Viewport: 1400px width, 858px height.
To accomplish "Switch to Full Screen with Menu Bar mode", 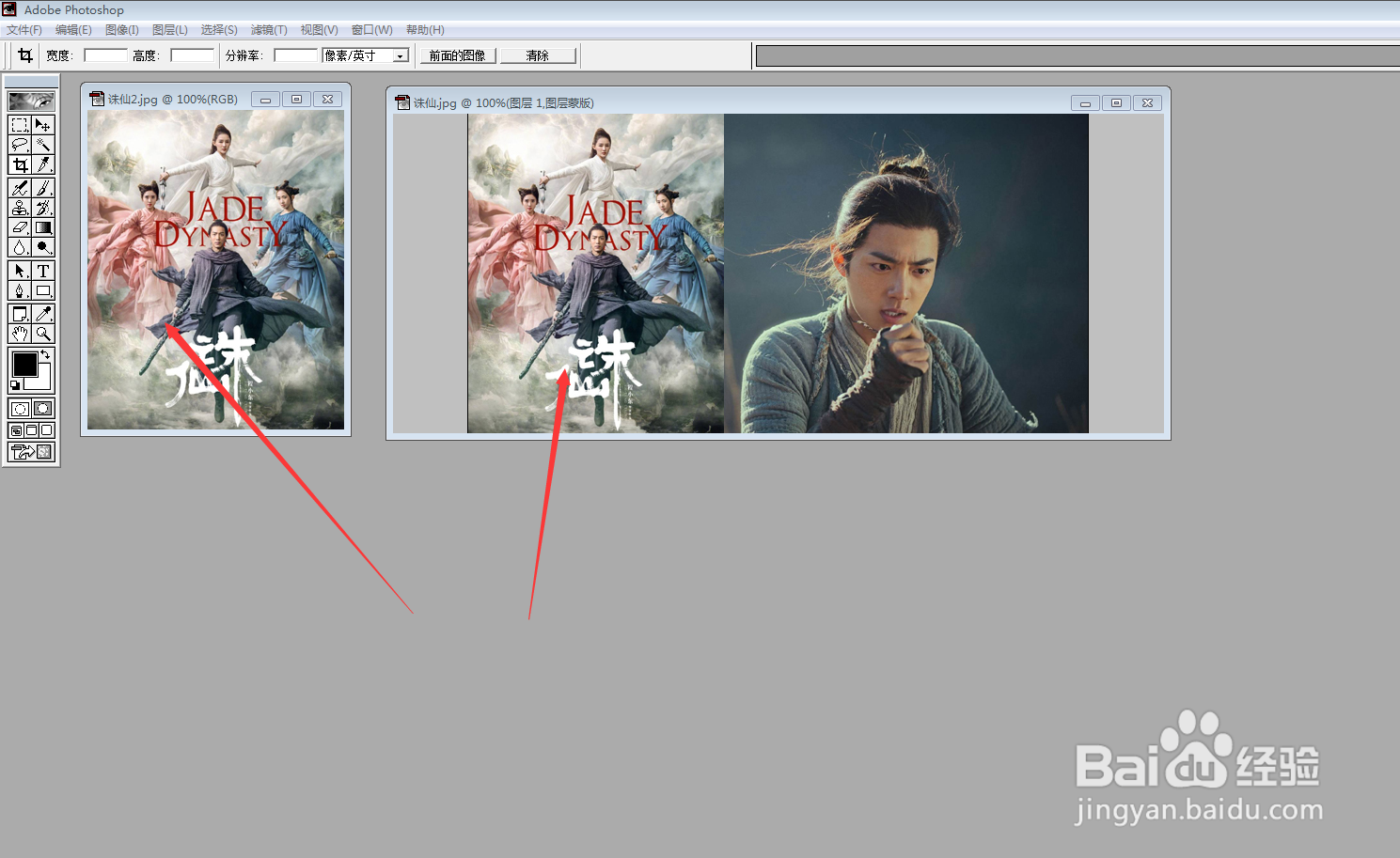I will point(31,430).
